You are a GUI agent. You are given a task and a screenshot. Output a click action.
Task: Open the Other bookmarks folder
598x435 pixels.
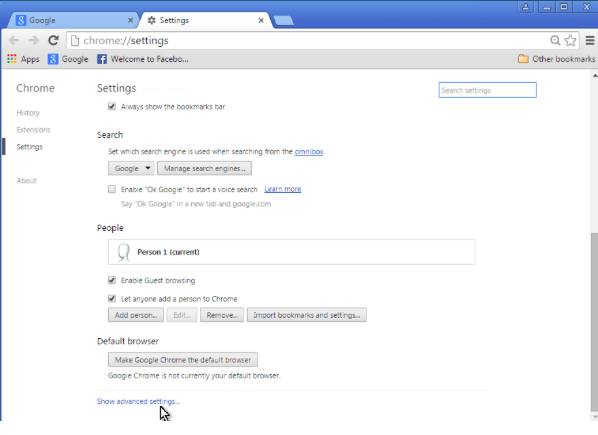coord(556,59)
